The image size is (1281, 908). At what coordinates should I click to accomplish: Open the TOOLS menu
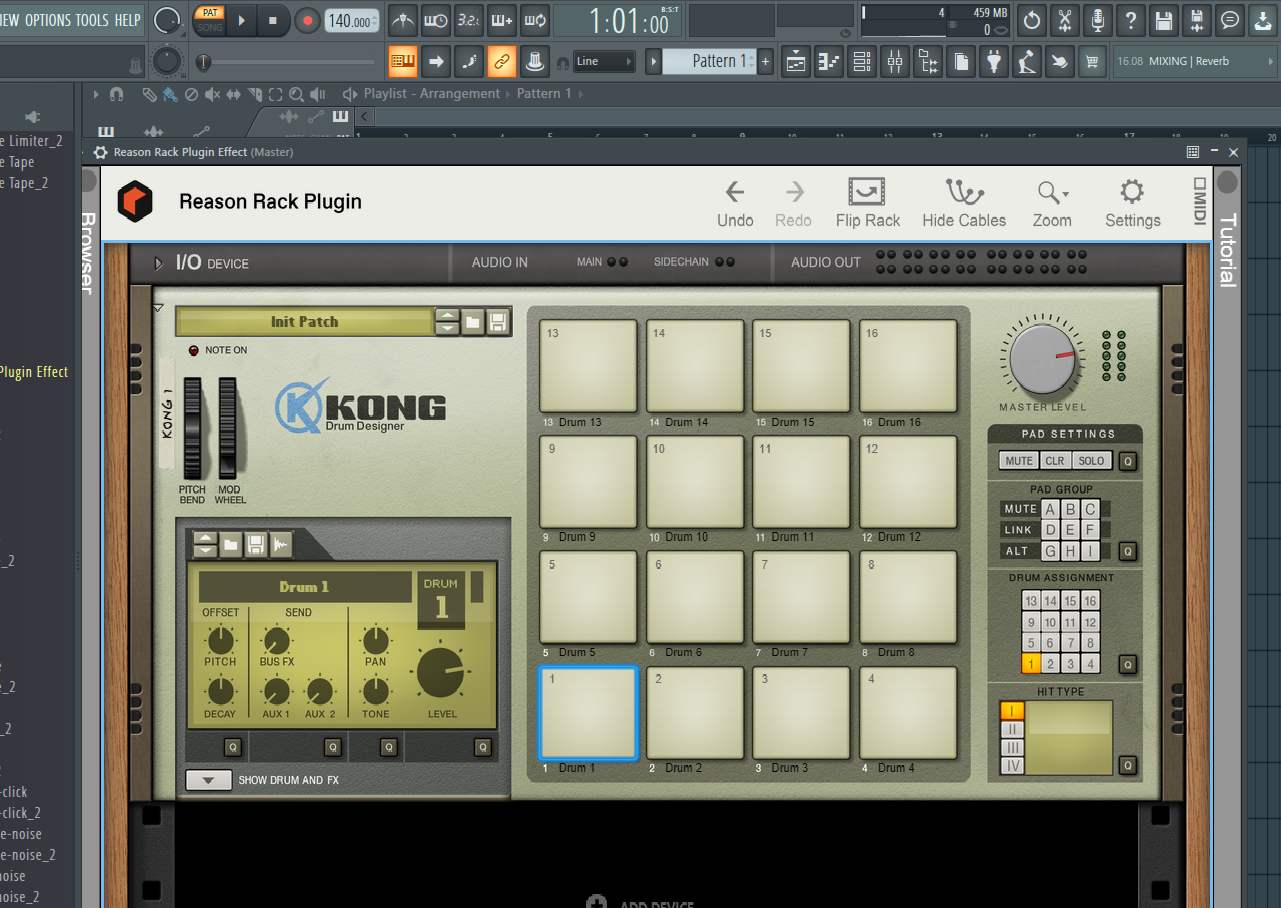click(92, 20)
